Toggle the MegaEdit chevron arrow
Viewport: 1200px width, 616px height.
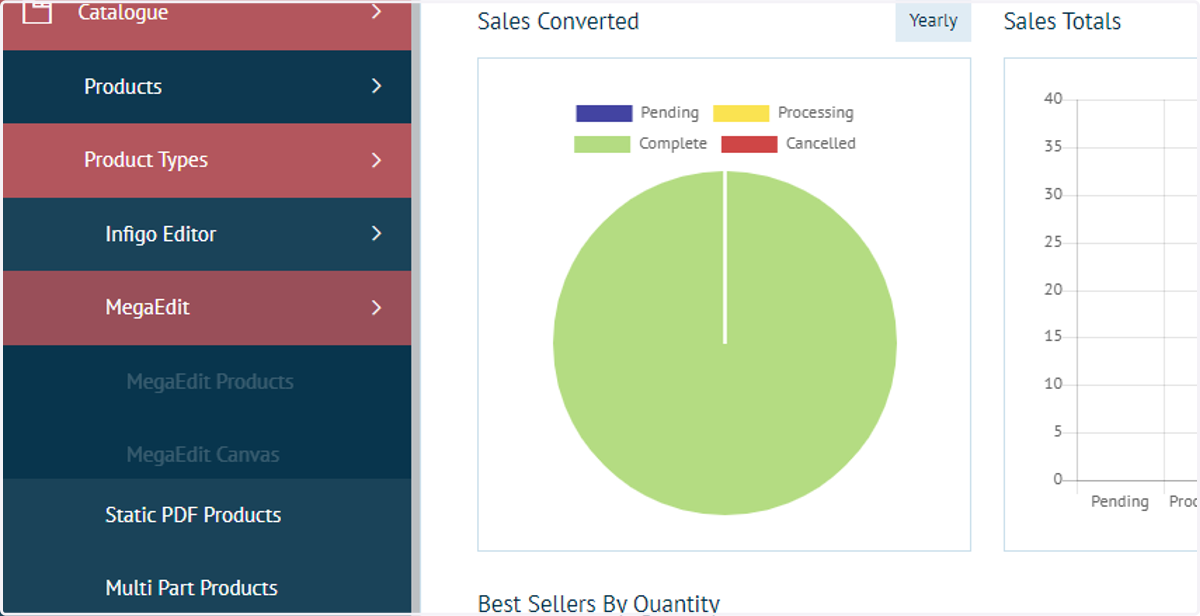(376, 308)
